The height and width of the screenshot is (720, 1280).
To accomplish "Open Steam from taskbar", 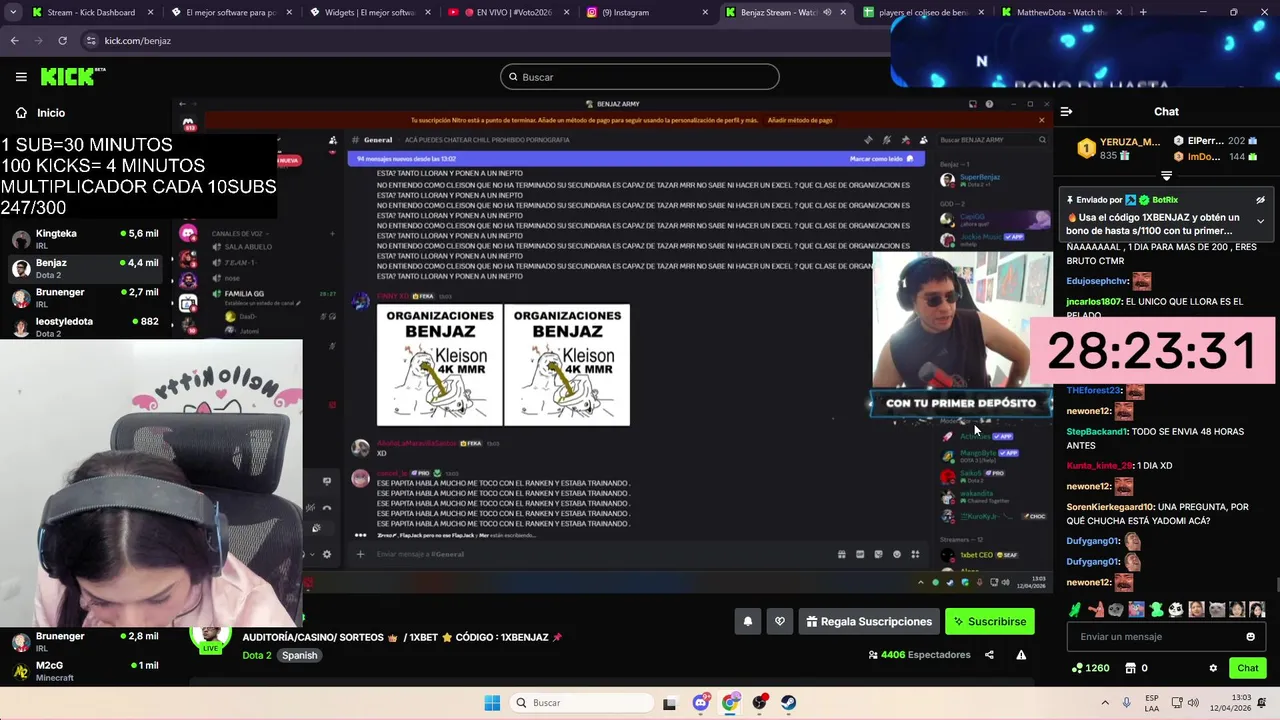I will (789, 703).
